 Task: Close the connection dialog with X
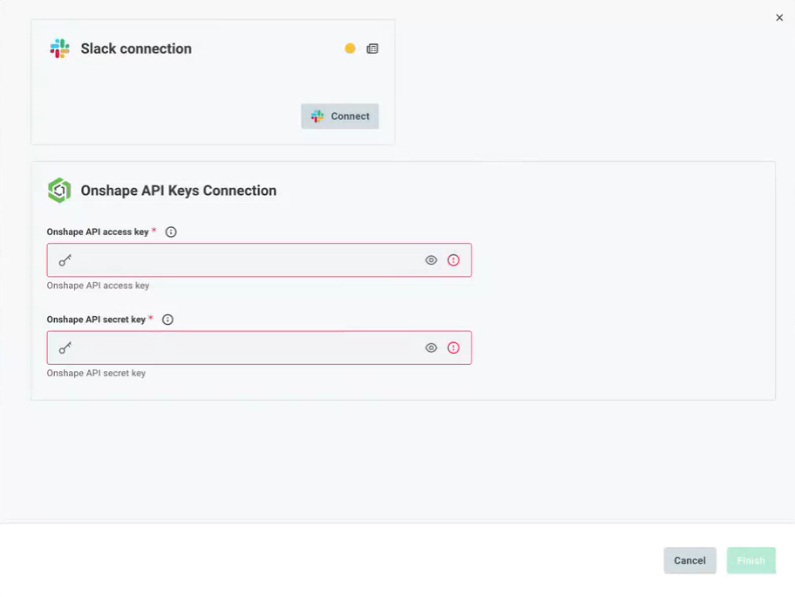pyautogui.click(x=779, y=18)
